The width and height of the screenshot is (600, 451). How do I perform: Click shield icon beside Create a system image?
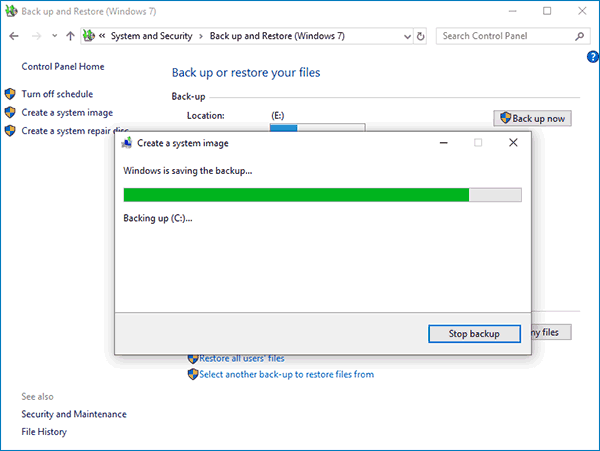[10, 112]
